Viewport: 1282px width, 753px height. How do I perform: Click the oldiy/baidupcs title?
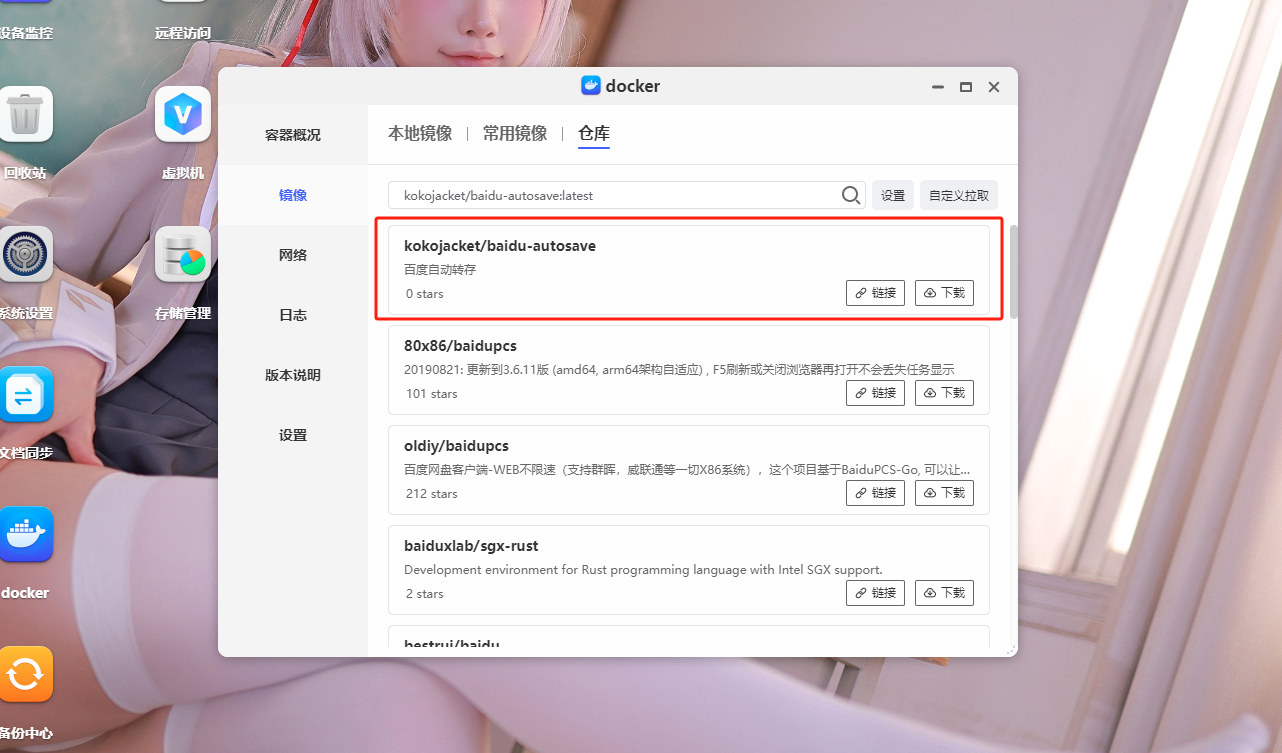457,446
